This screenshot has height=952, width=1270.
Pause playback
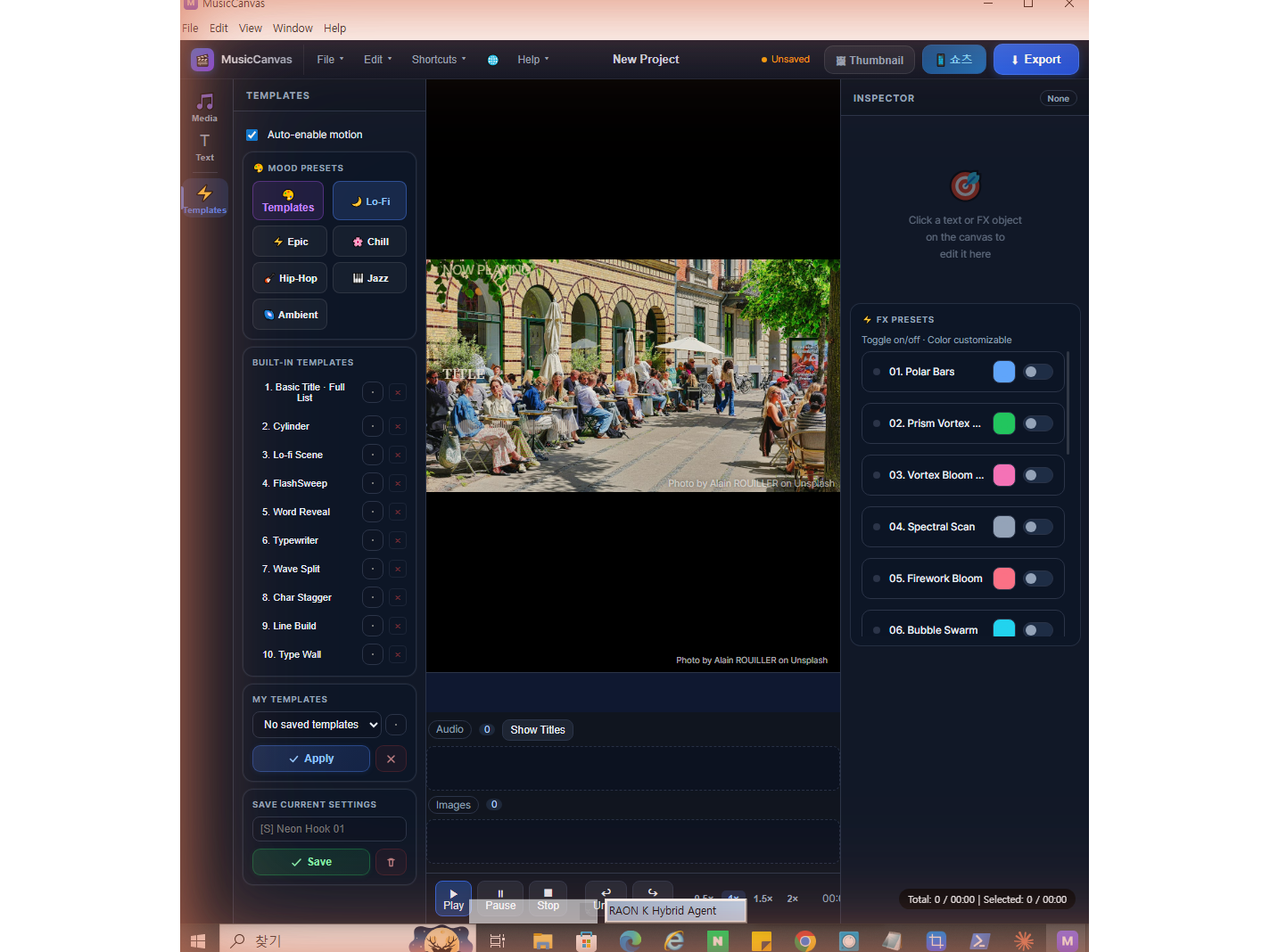click(x=500, y=899)
